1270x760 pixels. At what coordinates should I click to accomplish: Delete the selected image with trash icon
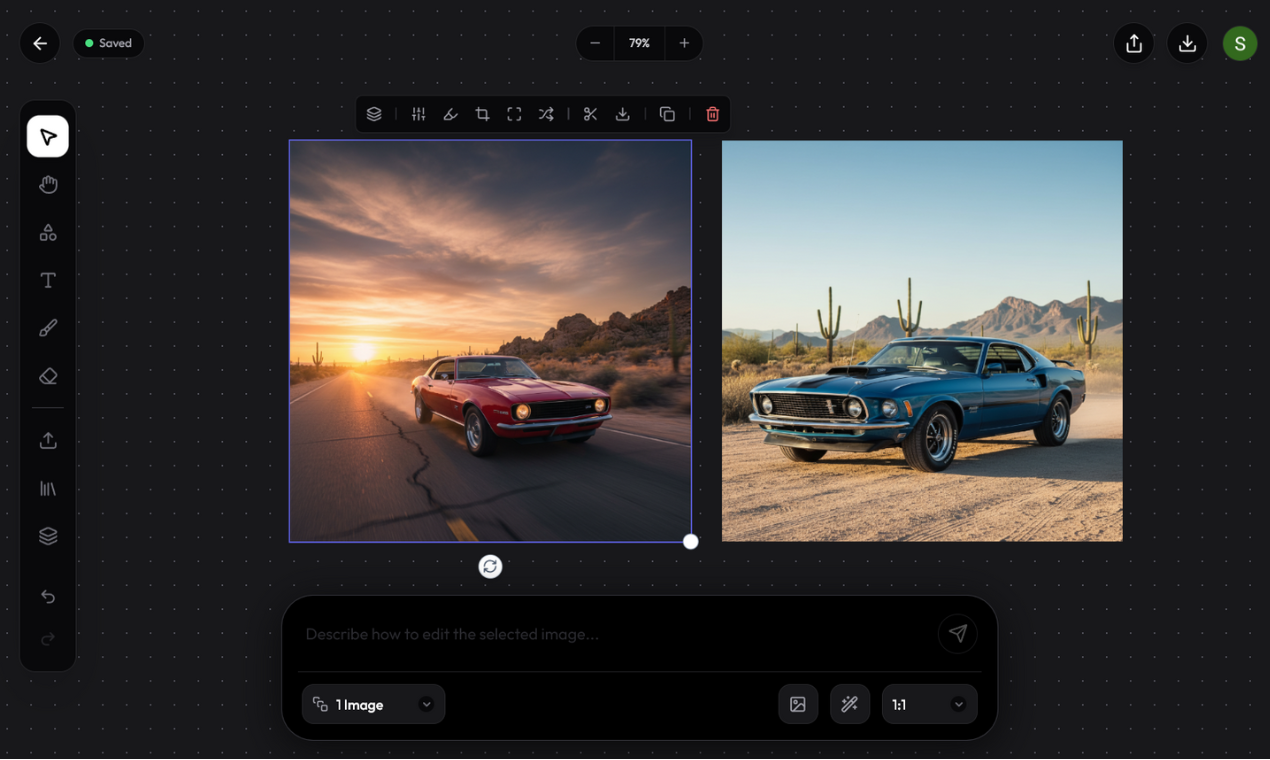[x=713, y=114]
